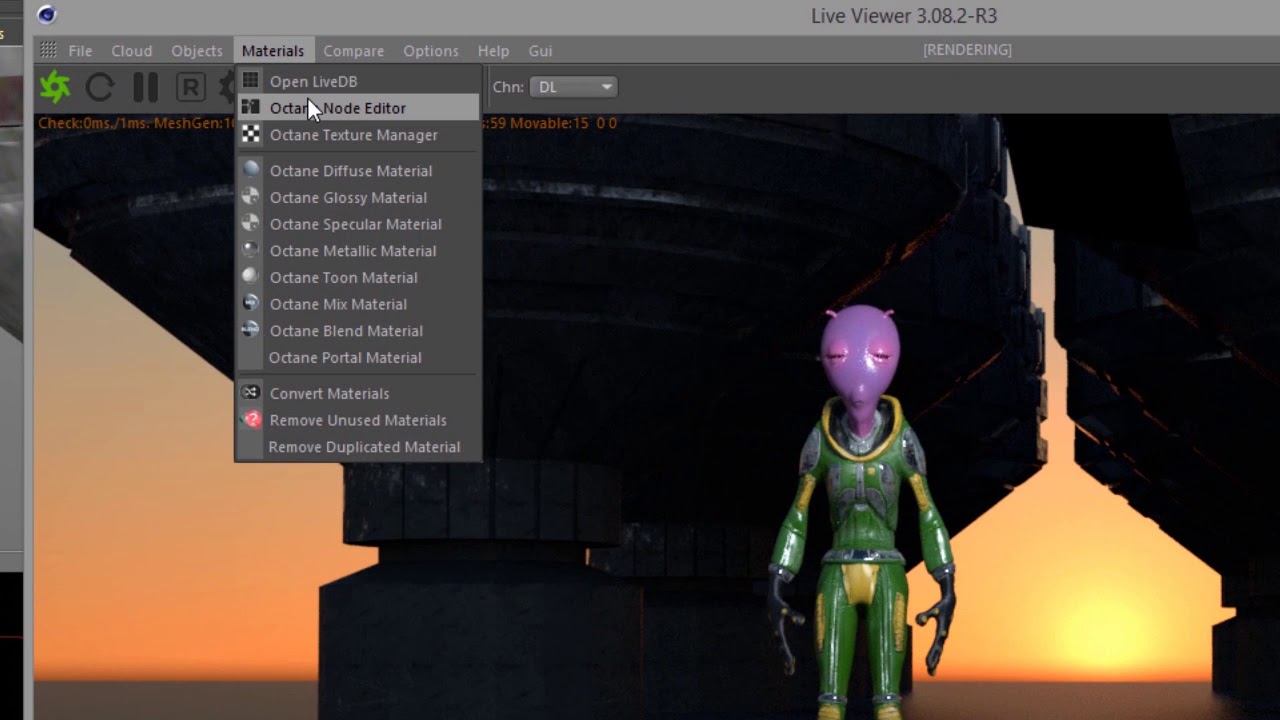The image size is (1280, 720).
Task: Open the File menu
Action: click(x=80, y=51)
